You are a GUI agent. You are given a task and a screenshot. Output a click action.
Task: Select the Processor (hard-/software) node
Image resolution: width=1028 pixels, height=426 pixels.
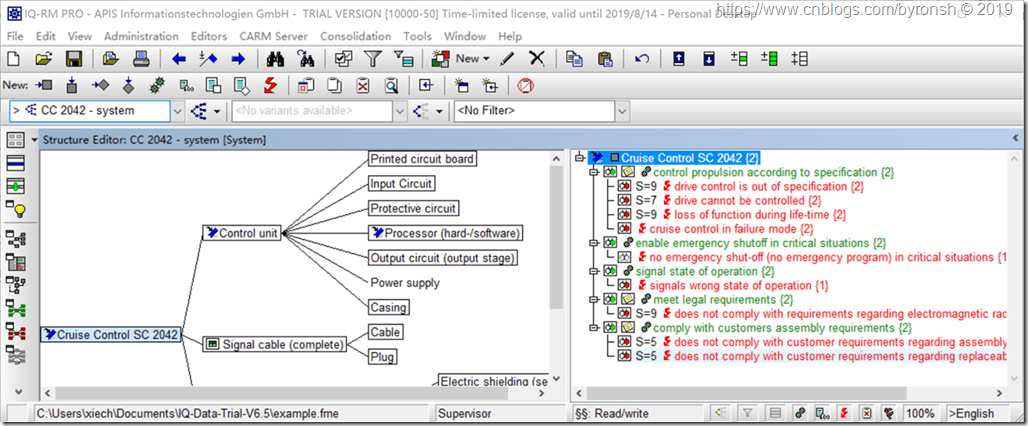[446, 233]
